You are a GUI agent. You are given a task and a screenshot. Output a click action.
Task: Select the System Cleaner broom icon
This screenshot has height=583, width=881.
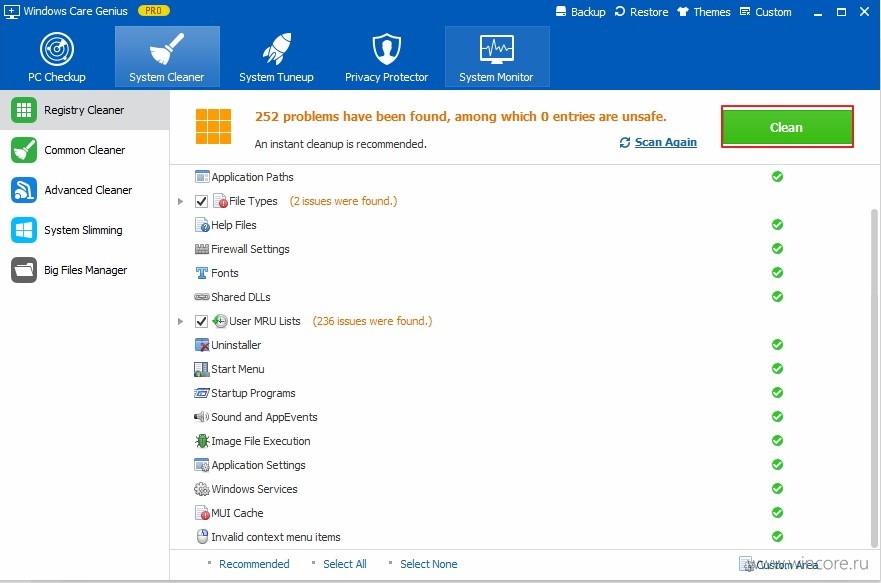pos(167,48)
